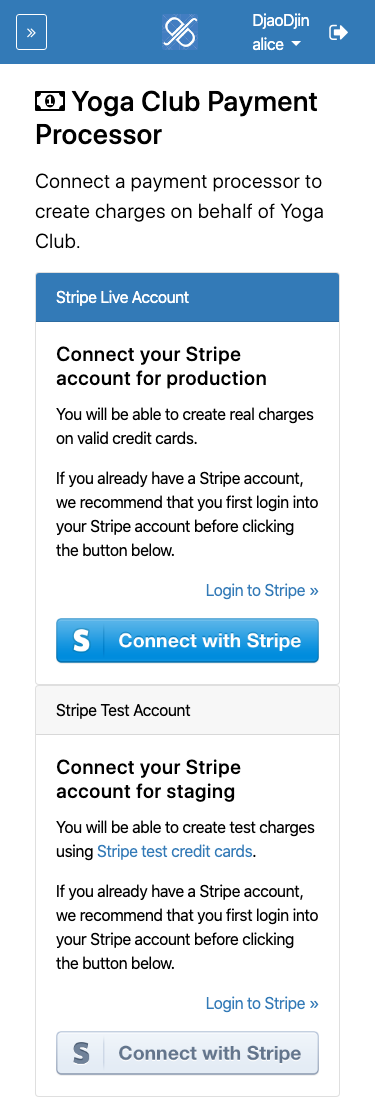This screenshot has height=1117, width=375.
Task: Expand the sidebar with the double-chevron button
Action: [31, 32]
